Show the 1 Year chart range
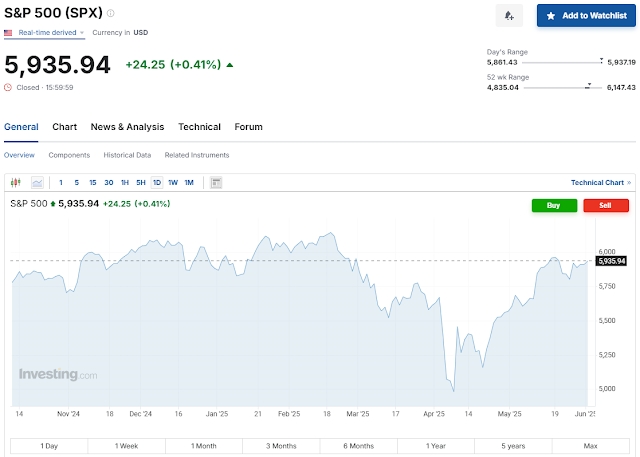Screen dimensions: 640x457 point(436,446)
